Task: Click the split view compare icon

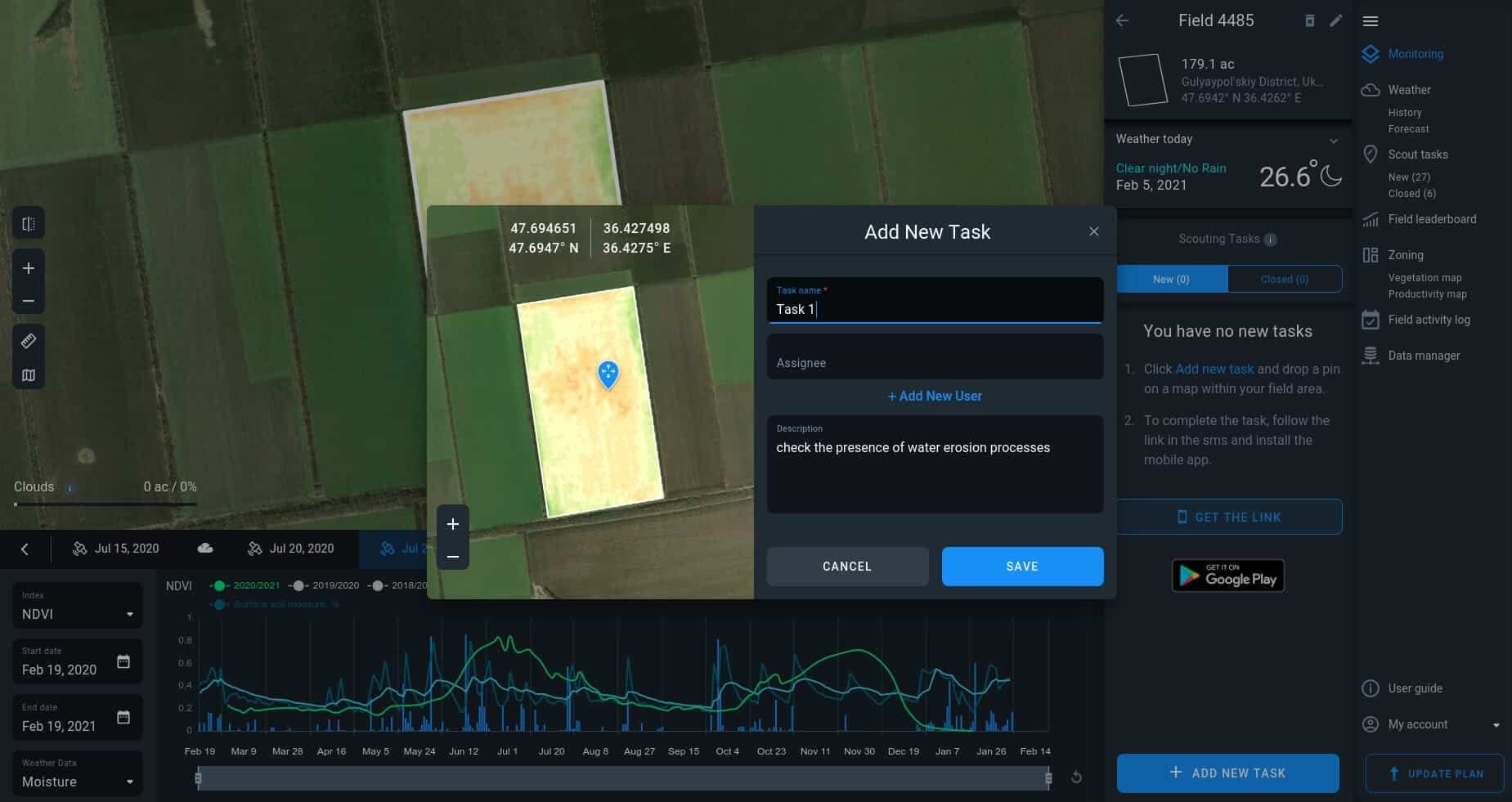Action: coord(29,223)
